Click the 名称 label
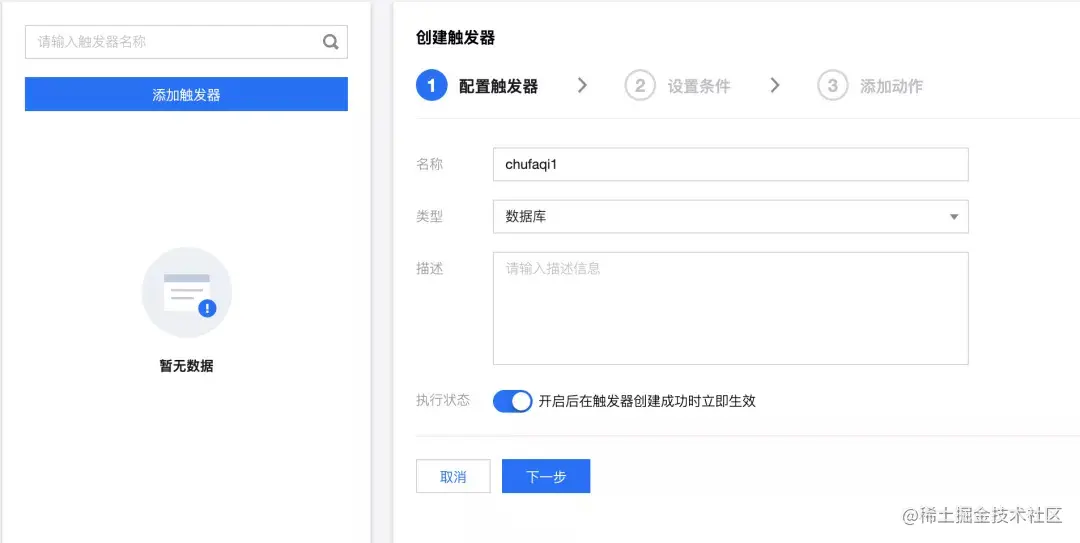Viewport: 1080px width, 543px height. (429, 165)
